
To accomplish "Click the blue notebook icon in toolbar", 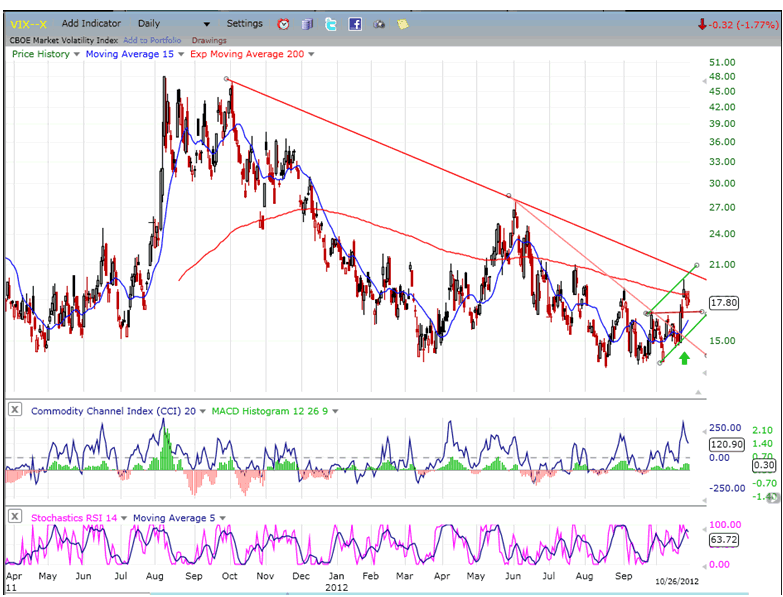I will pyautogui.click(x=307, y=24).
